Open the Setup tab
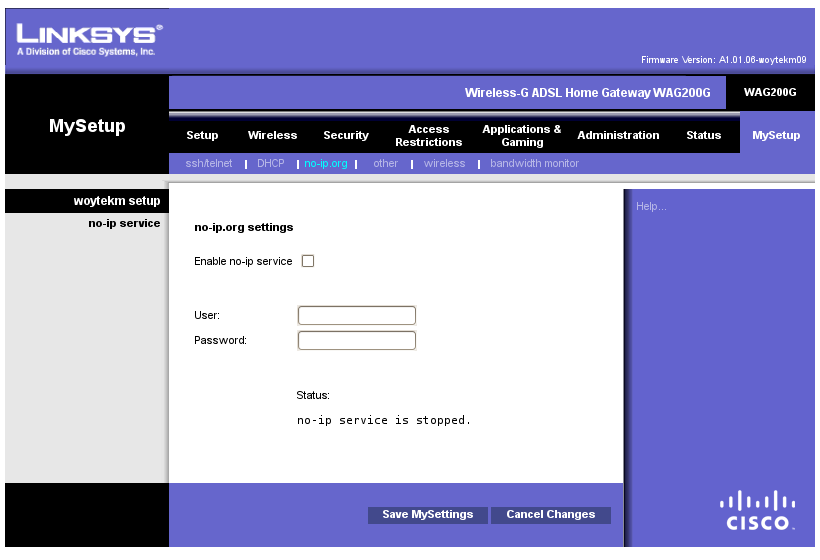Viewport: 820px width, 560px height. click(202, 136)
